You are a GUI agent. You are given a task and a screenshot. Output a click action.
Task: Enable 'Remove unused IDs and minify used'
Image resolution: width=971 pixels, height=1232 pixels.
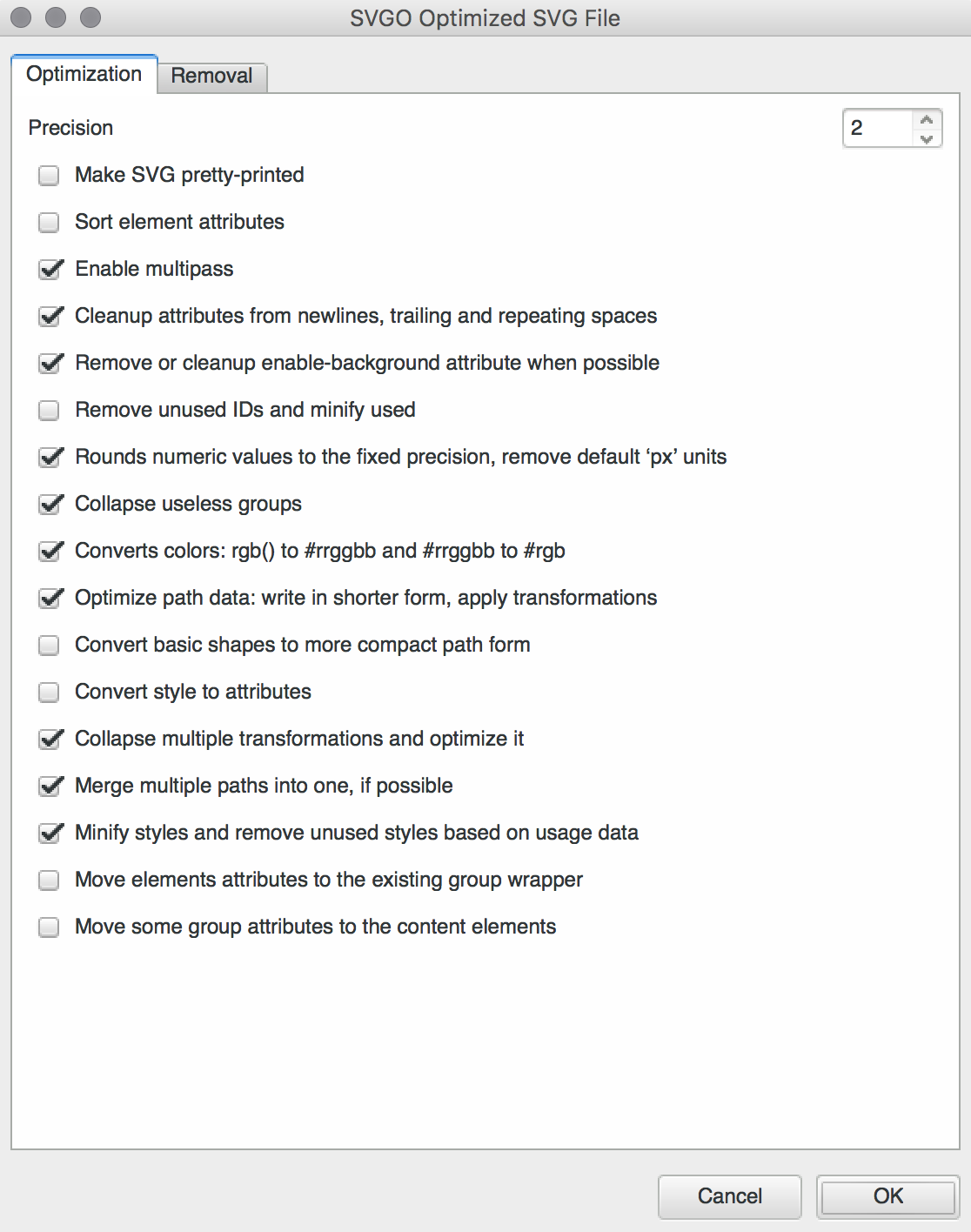pos(49,410)
